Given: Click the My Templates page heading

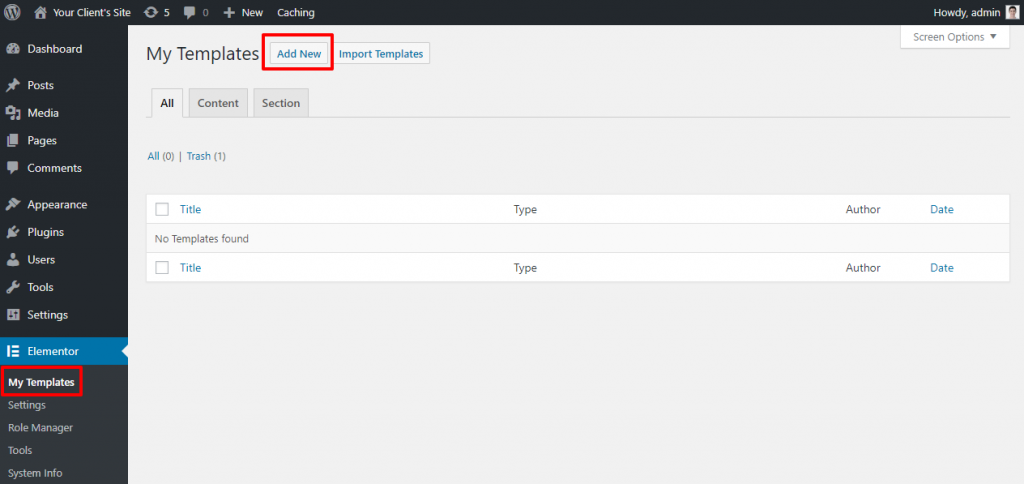Looking at the screenshot, I should (x=202, y=54).
